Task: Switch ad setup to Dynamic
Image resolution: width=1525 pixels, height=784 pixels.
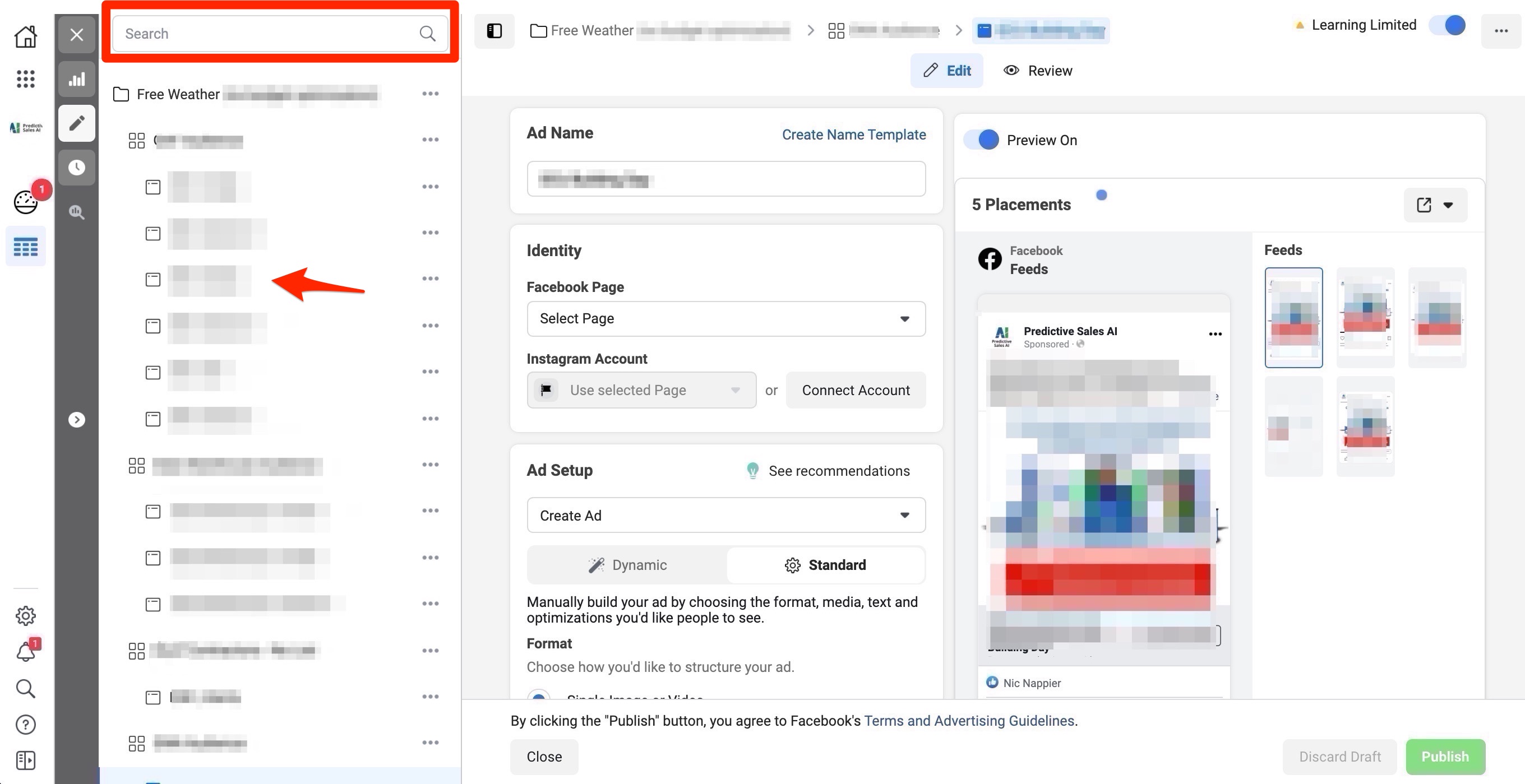Action: click(x=627, y=564)
